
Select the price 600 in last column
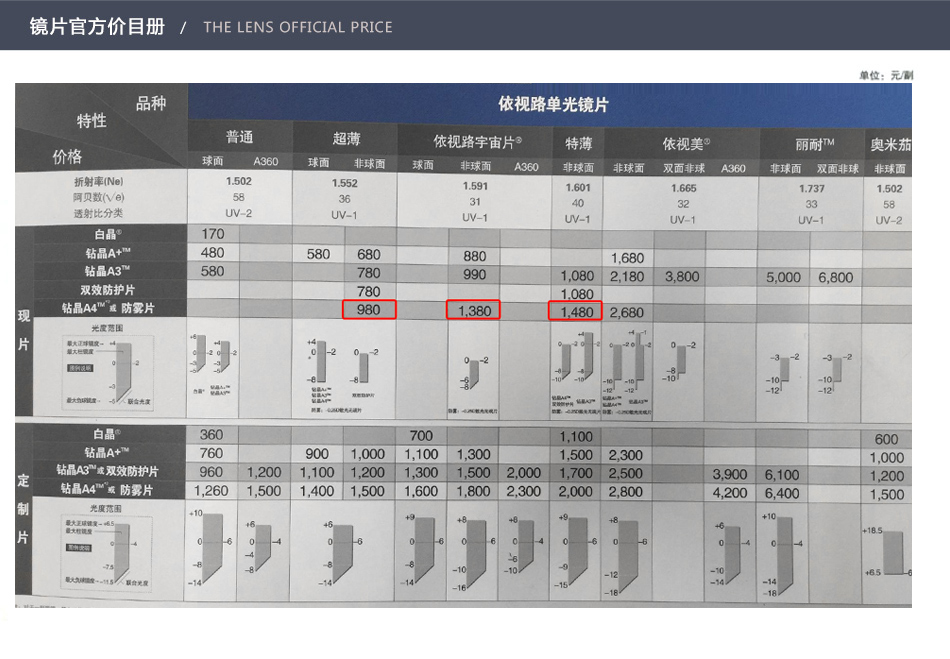point(886,440)
